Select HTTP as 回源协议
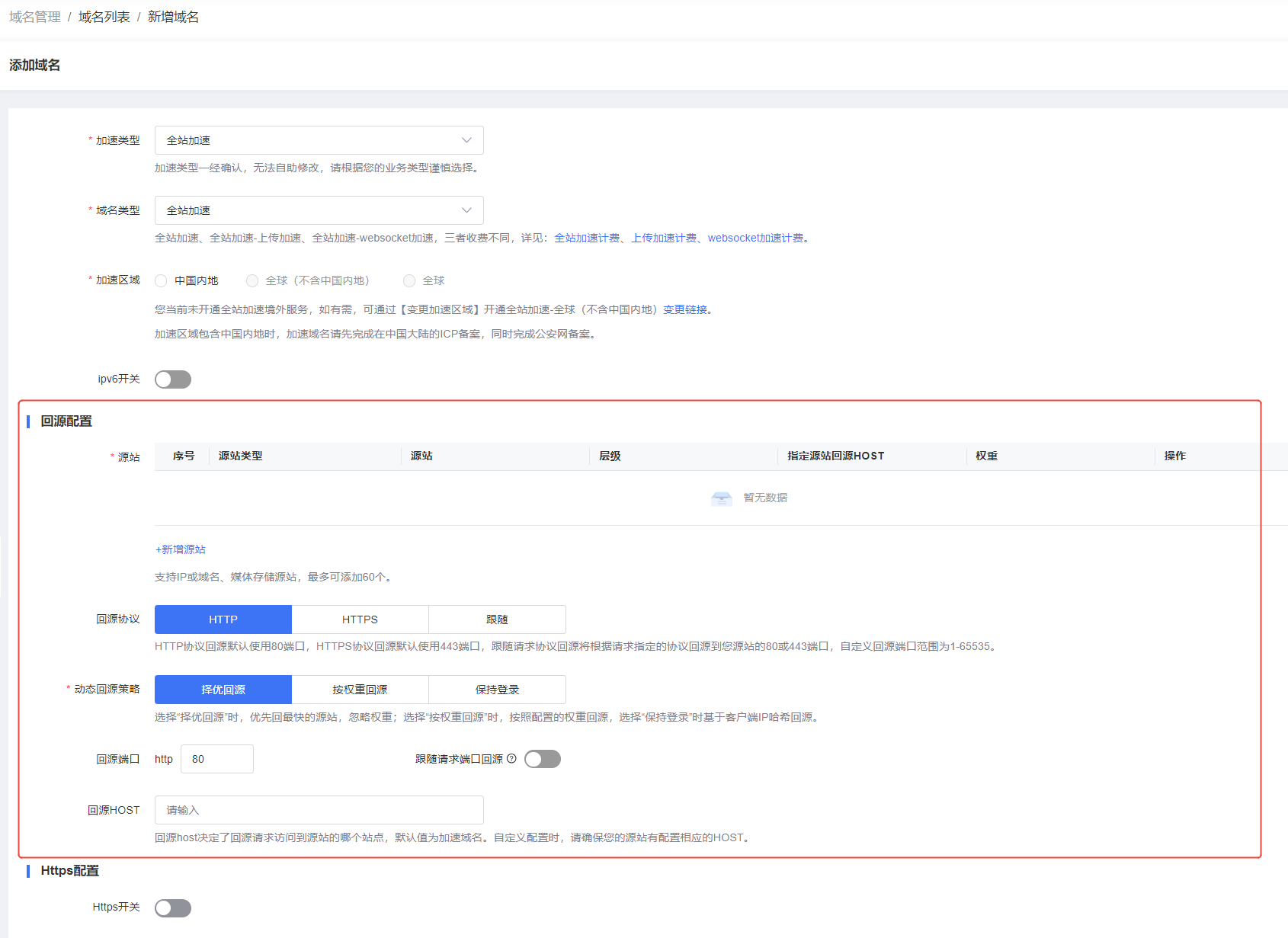Image resolution: width=1288 pixels, height=938 pixels. [223, 619]
